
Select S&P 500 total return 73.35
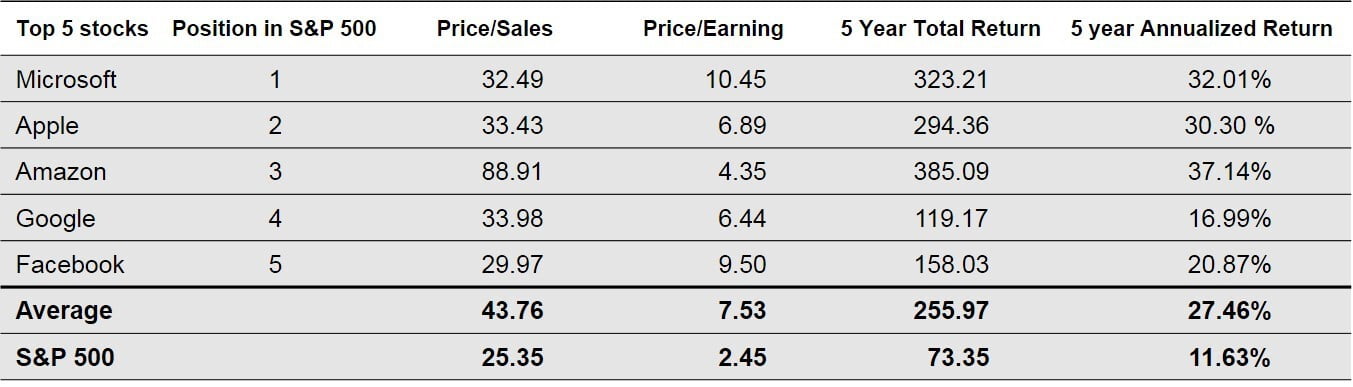tap(958, 357)
